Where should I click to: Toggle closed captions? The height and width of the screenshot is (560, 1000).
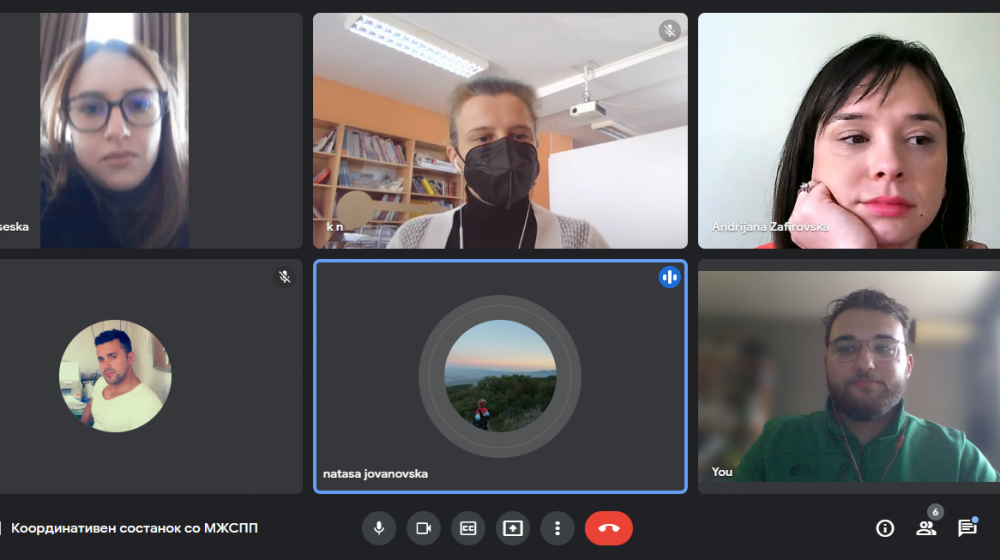click(468, 528)
